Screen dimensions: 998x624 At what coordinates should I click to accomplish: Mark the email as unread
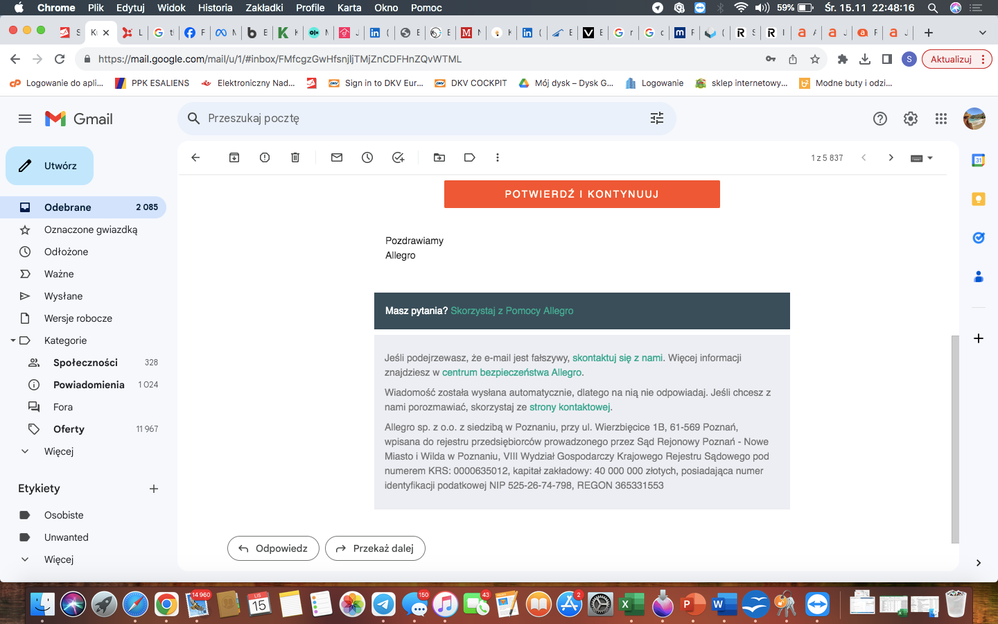337,157
